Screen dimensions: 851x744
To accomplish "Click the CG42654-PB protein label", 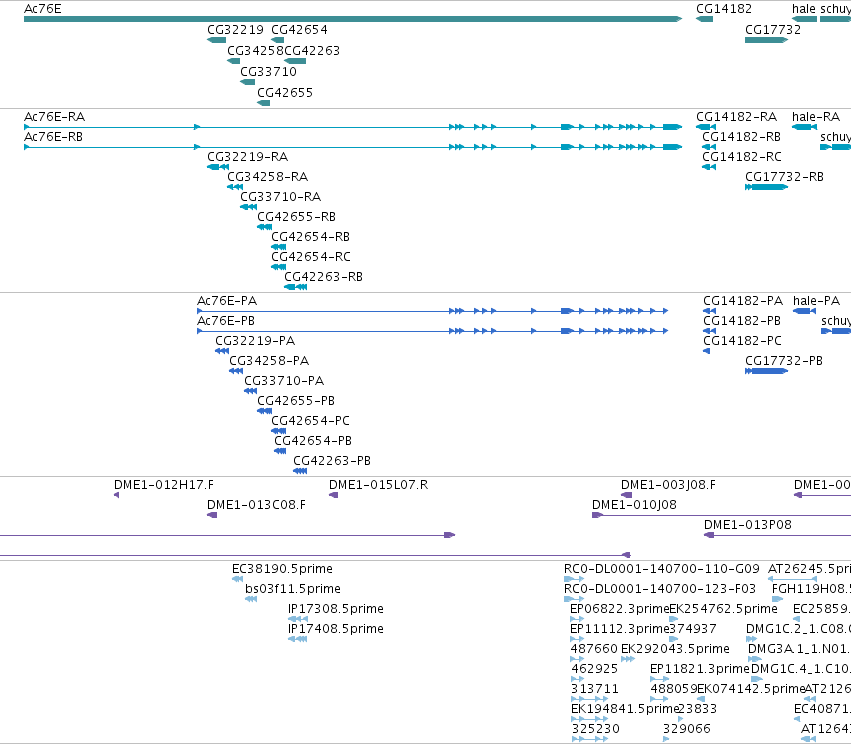I will click(313, 441).
